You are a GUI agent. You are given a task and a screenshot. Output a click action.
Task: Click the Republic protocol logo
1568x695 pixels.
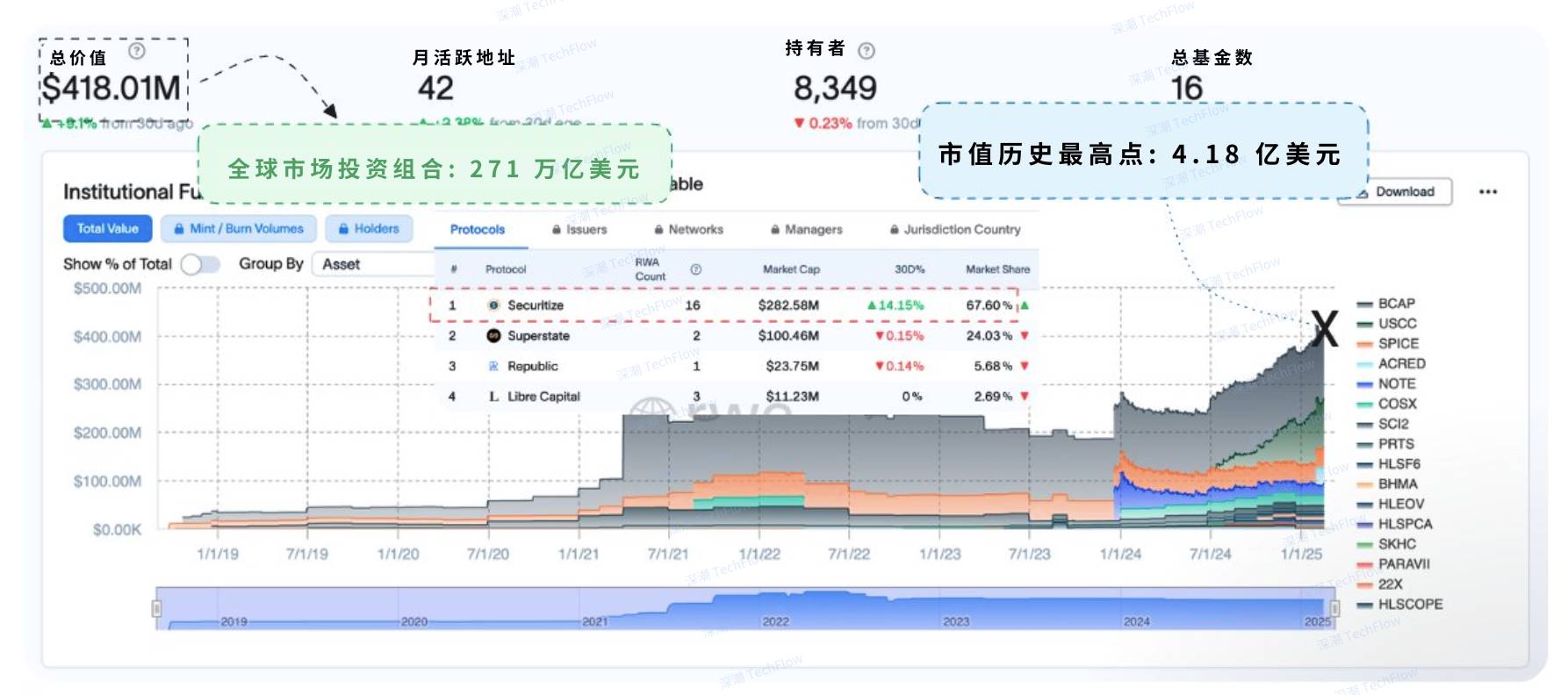(493, 366)
